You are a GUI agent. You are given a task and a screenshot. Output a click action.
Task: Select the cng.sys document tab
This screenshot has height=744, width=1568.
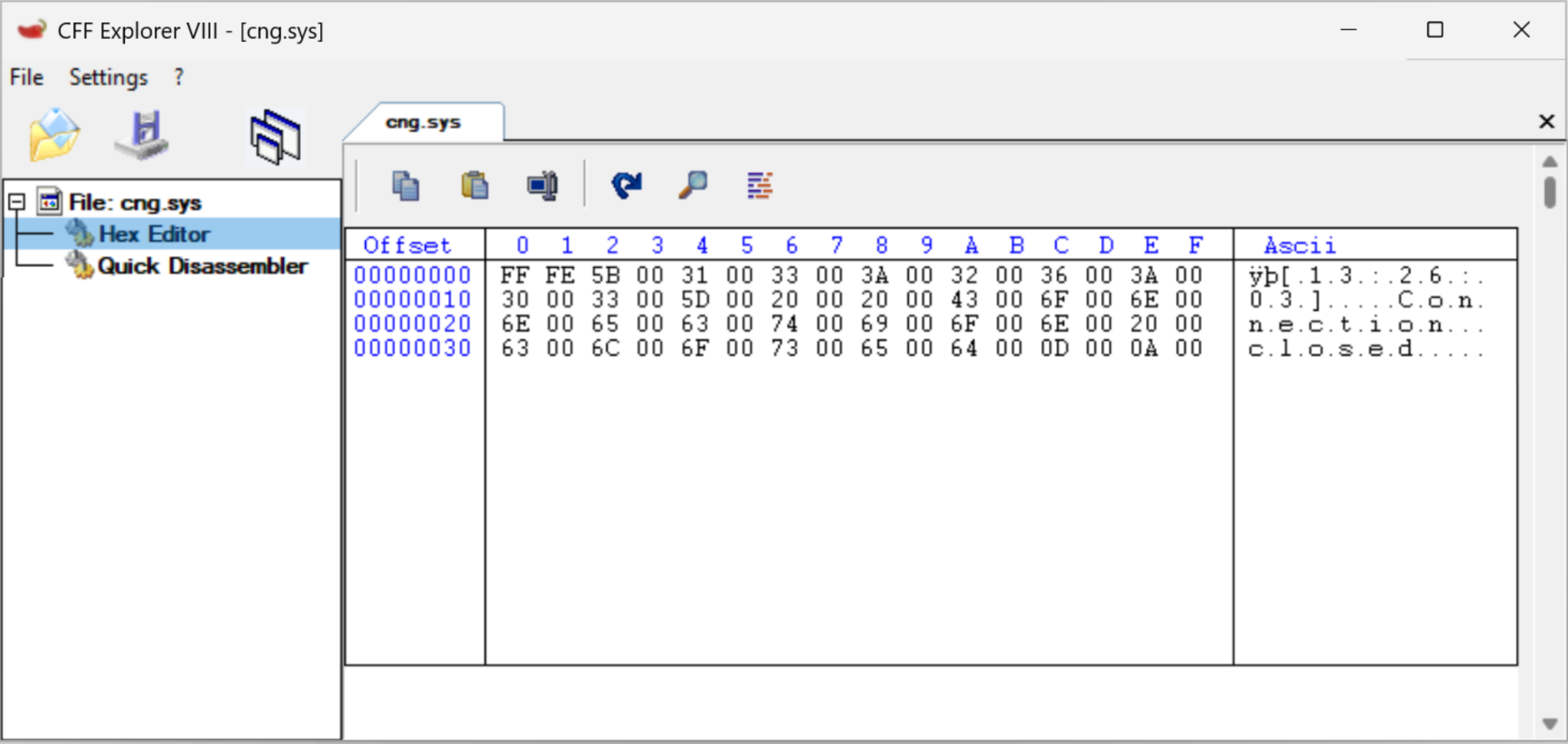(422, 121)
